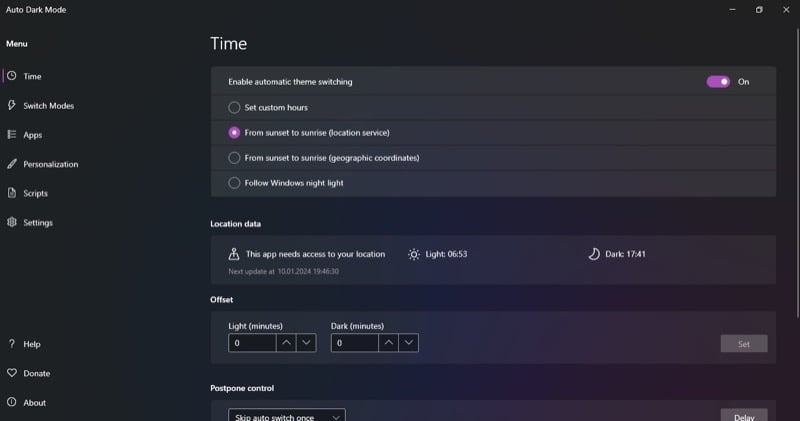The image size is (800, 421).
Task: Click the moon icon next to Dark time
Action: coord(594,254)
